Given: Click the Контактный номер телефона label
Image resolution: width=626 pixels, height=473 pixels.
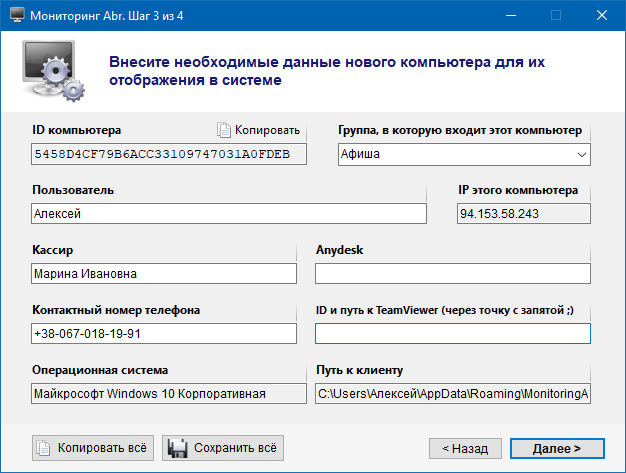Looking at the screenshot, I should tap(116, 310).
